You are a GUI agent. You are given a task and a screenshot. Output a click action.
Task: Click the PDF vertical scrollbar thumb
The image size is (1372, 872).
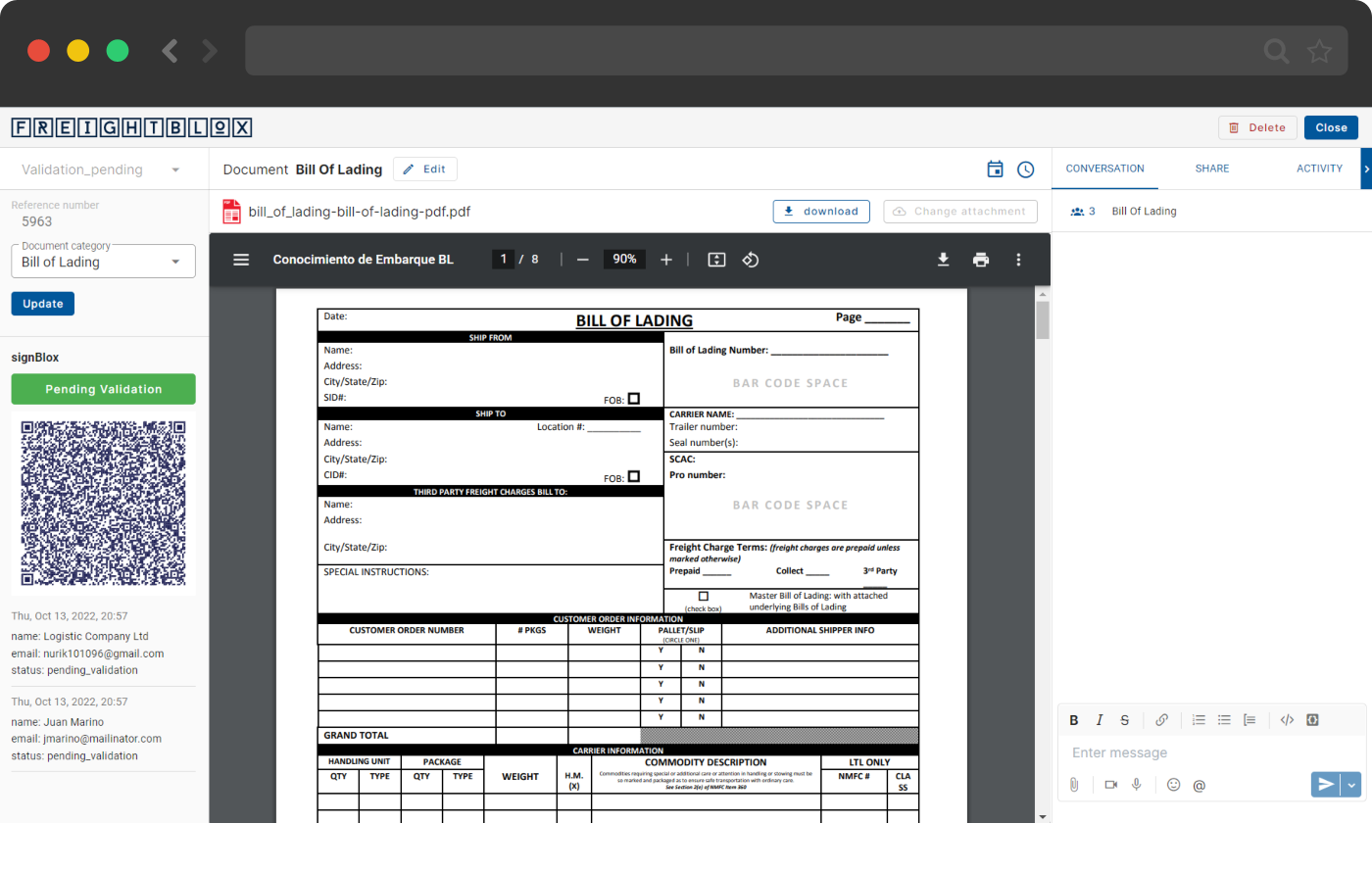[1043, 319]
